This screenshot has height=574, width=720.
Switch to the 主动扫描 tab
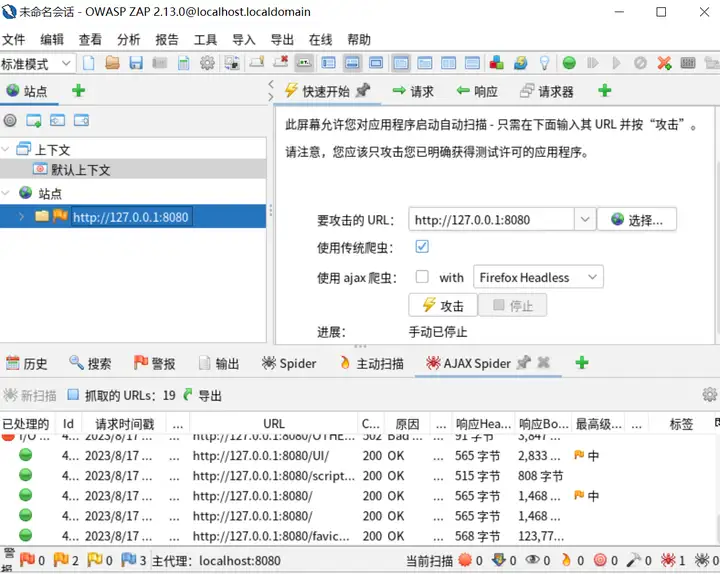[371, 363]
